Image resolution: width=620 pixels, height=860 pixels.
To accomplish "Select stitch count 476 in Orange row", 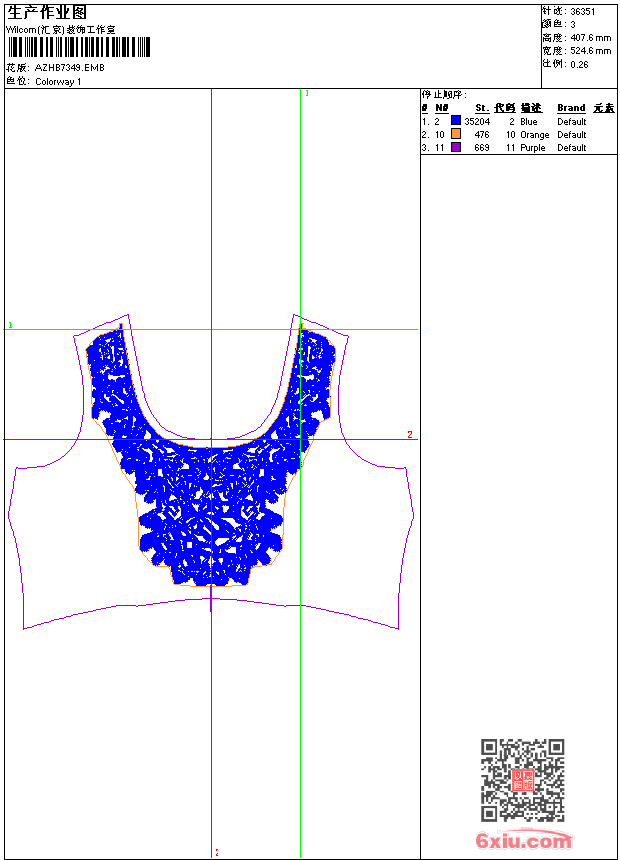I will (x=482, y=135).
